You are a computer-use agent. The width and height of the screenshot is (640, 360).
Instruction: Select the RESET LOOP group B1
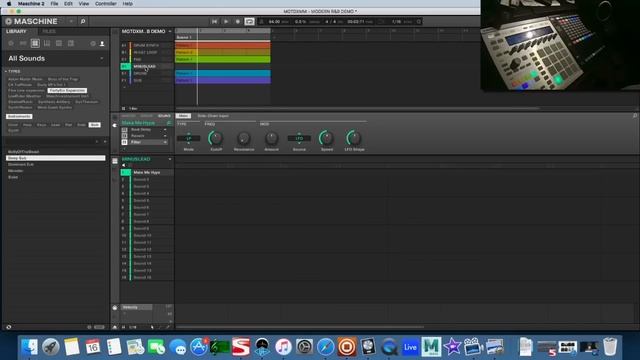coord(146,52)
